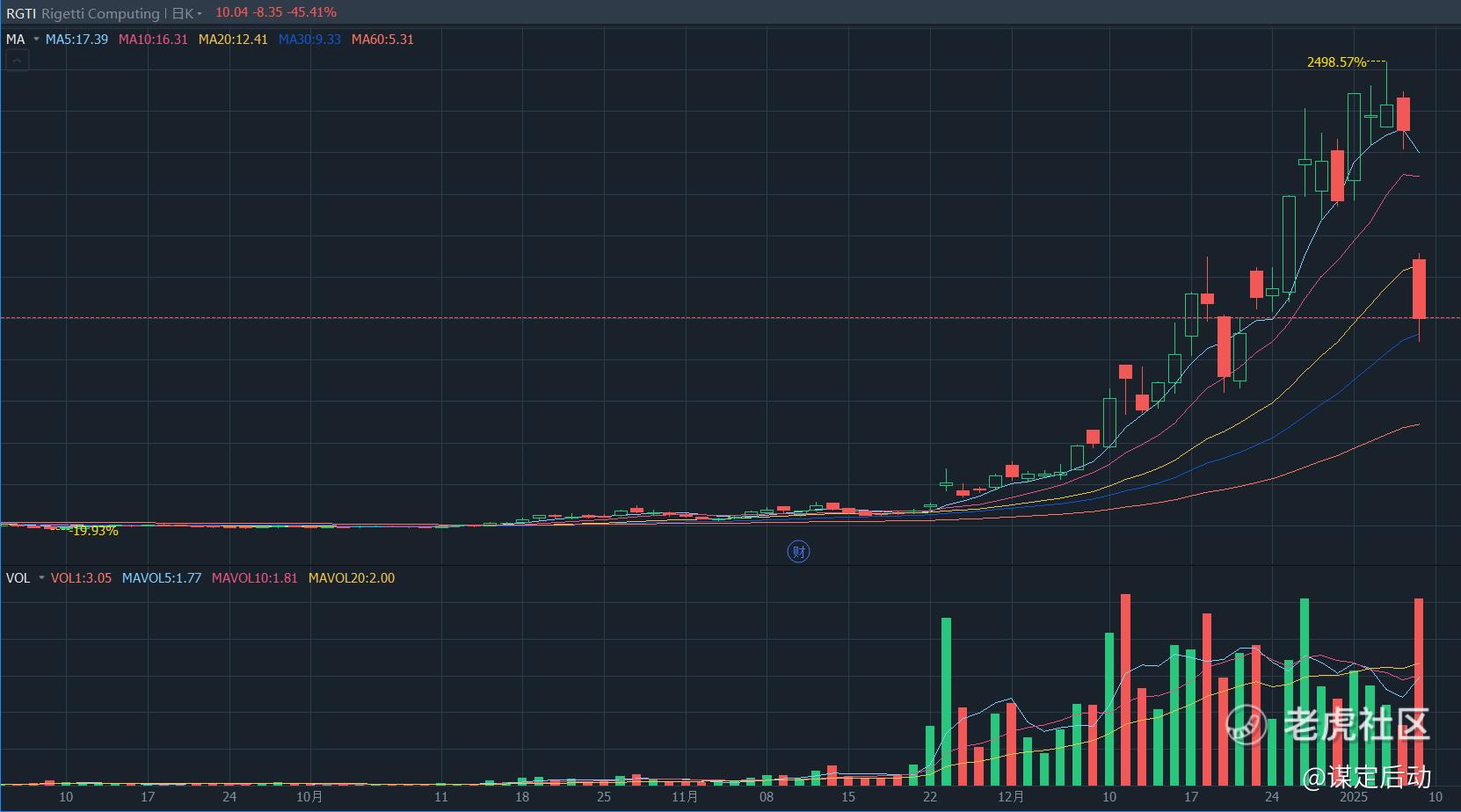
Task: Select the VOL1:3.05 volume value
Action: 81,578
